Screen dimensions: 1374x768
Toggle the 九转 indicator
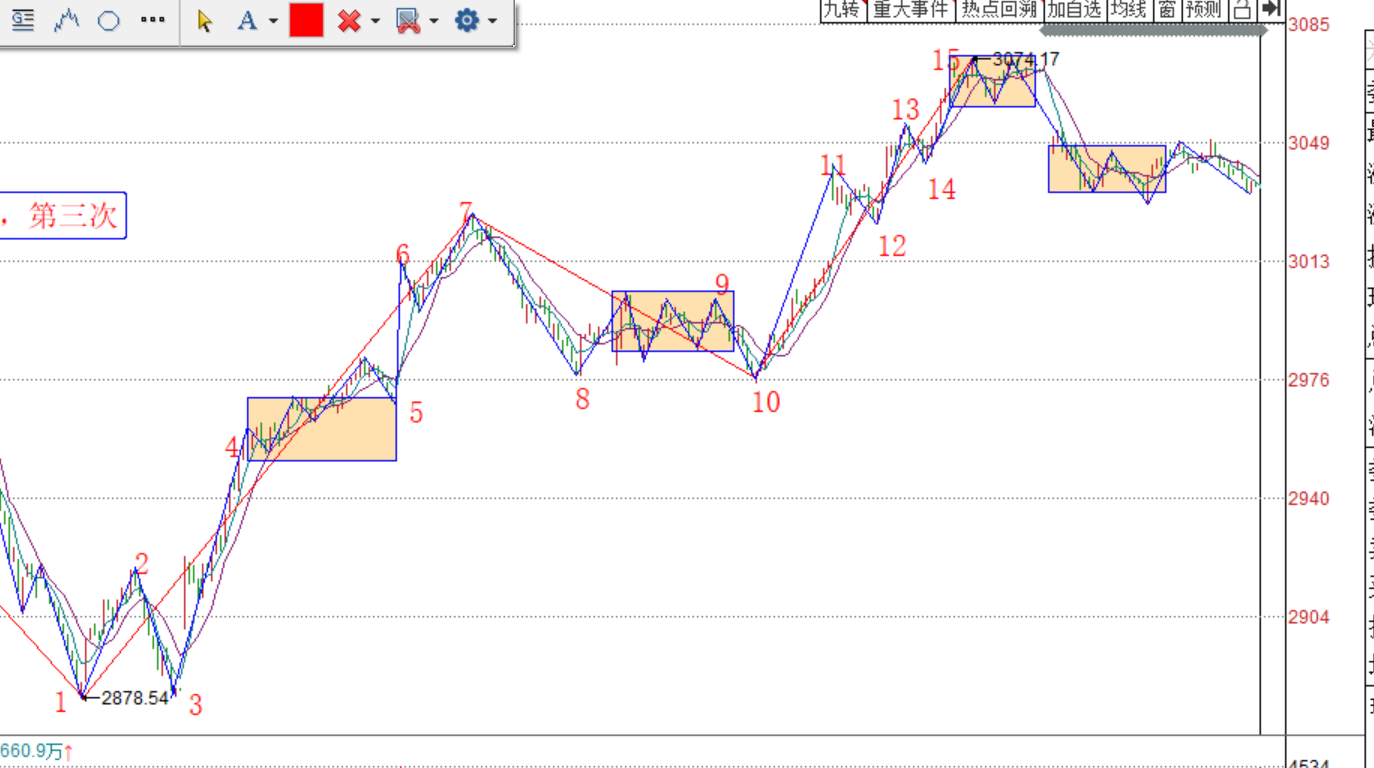(841, 10)
